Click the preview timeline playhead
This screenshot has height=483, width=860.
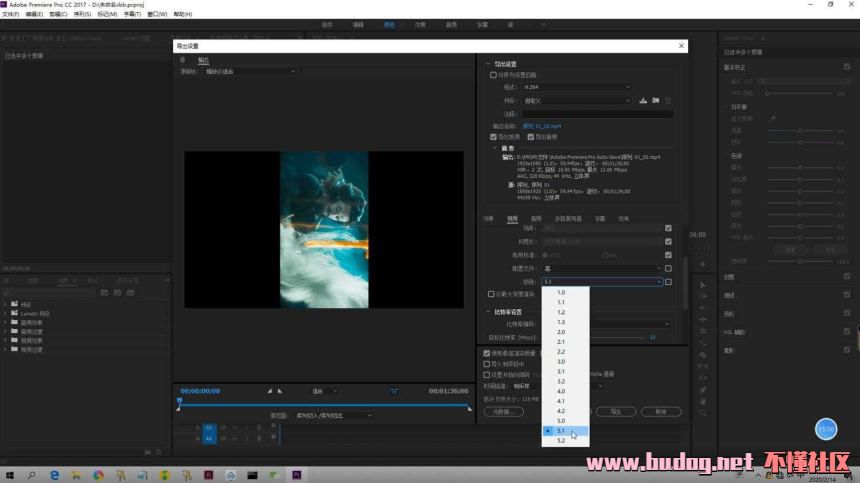179,403
